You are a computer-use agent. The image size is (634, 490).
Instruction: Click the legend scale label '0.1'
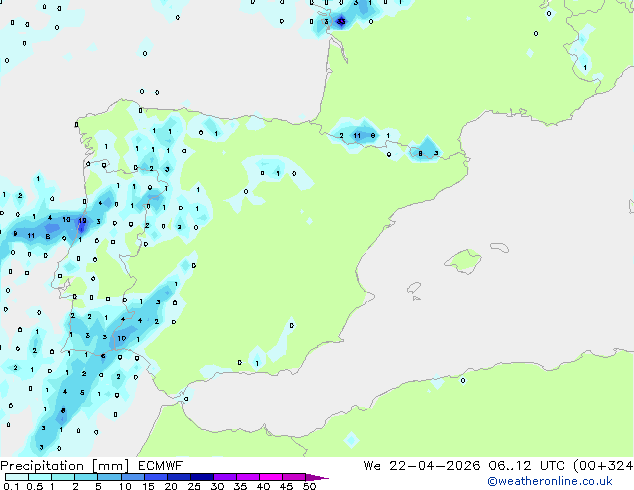pos(11,486)
